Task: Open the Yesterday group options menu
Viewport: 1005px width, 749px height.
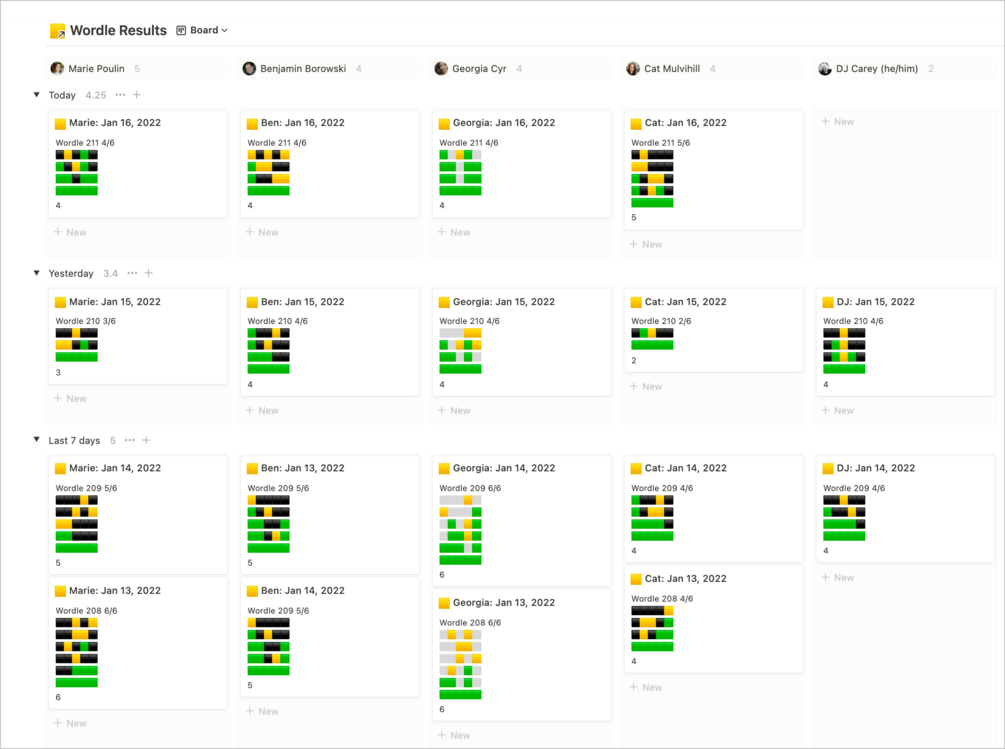Action: [132, 273]
